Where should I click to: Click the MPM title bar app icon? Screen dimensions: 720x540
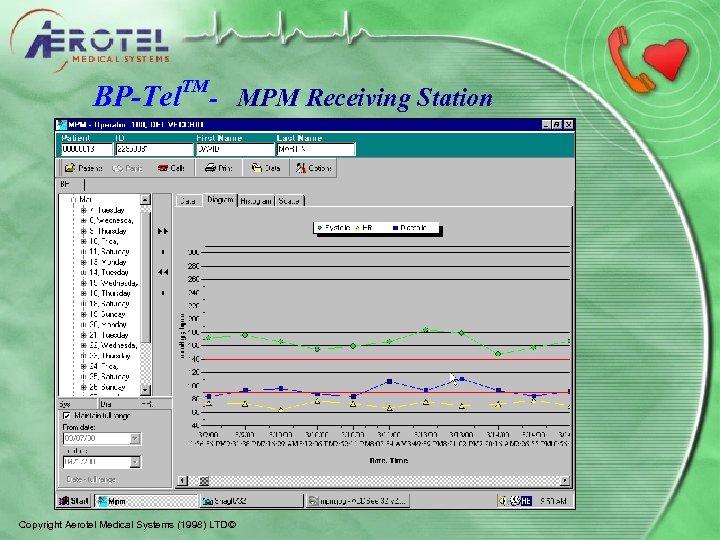click(x=62, y=124)
